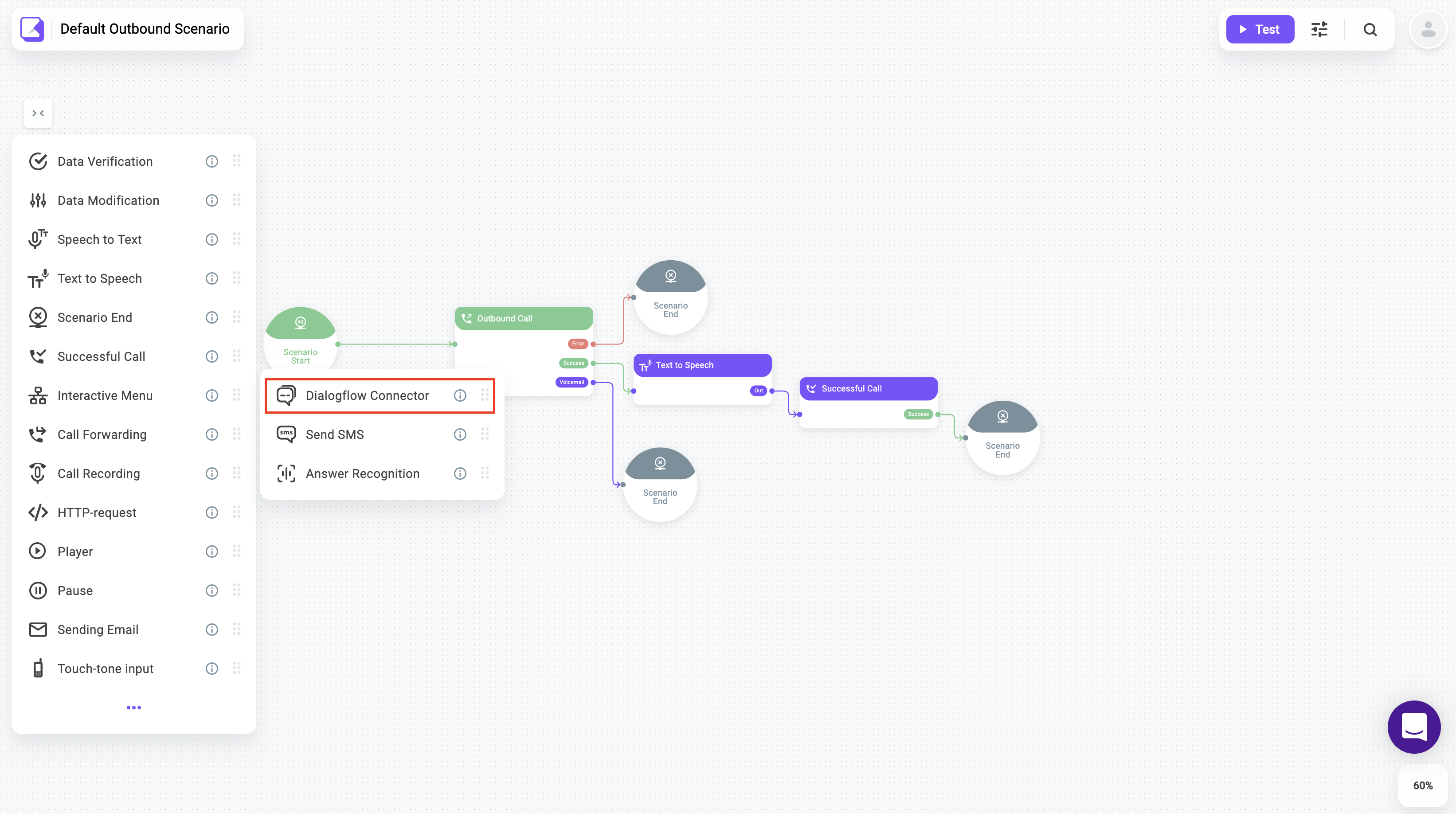1456x814 pixels.
Task: Click the Call Recording block icon
Action: [x=38, y=474]
